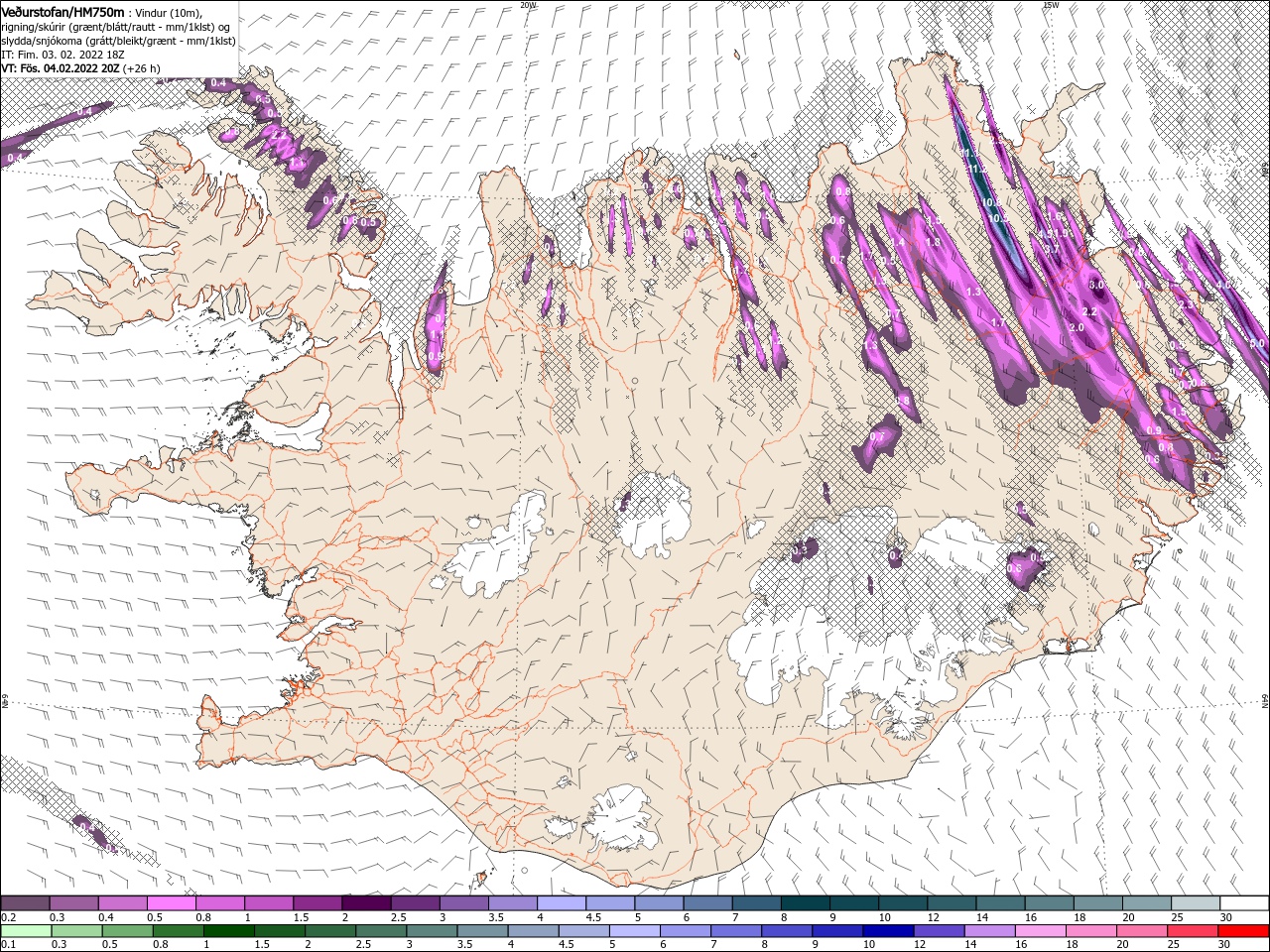Pick the bright red above-30 rain legend swatch
This screenshot has height=952, width=1270.
click(x=1244, y=931)
